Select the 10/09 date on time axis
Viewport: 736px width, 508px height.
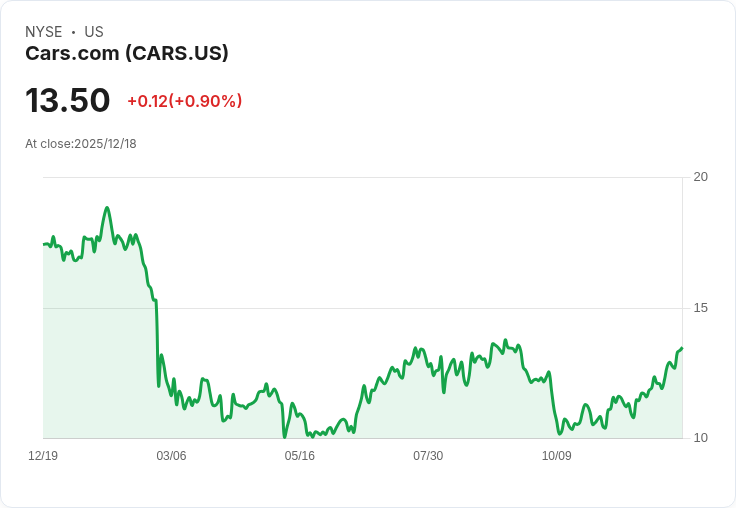(556, 456)
